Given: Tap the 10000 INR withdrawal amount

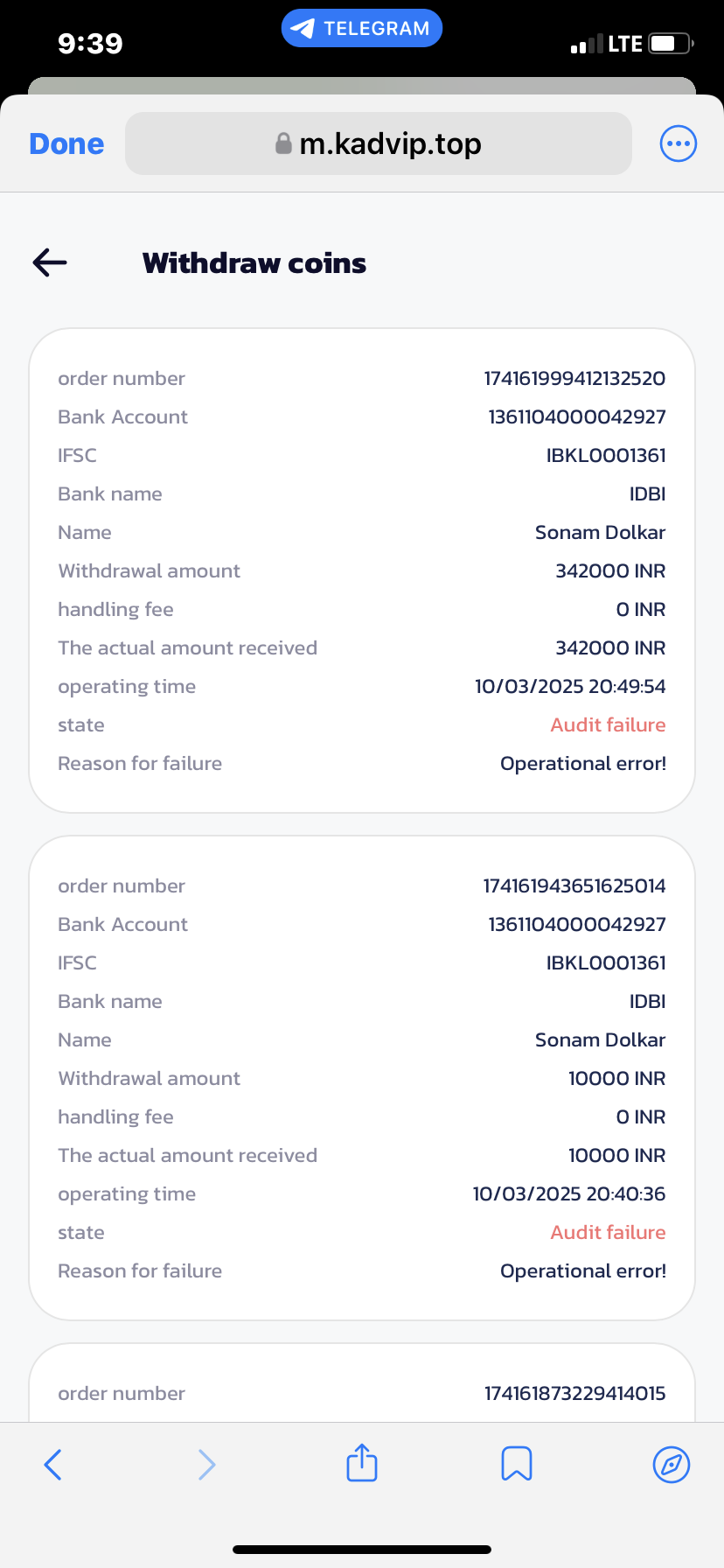Looking at the screenshot, I should click(616, 1079).
